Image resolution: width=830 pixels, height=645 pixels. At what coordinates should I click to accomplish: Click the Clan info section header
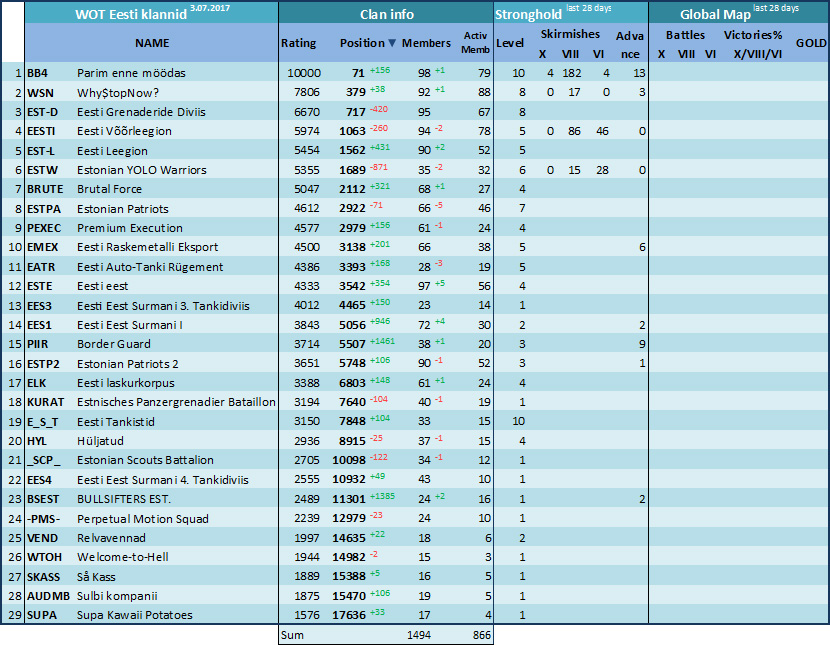(387, 14)
